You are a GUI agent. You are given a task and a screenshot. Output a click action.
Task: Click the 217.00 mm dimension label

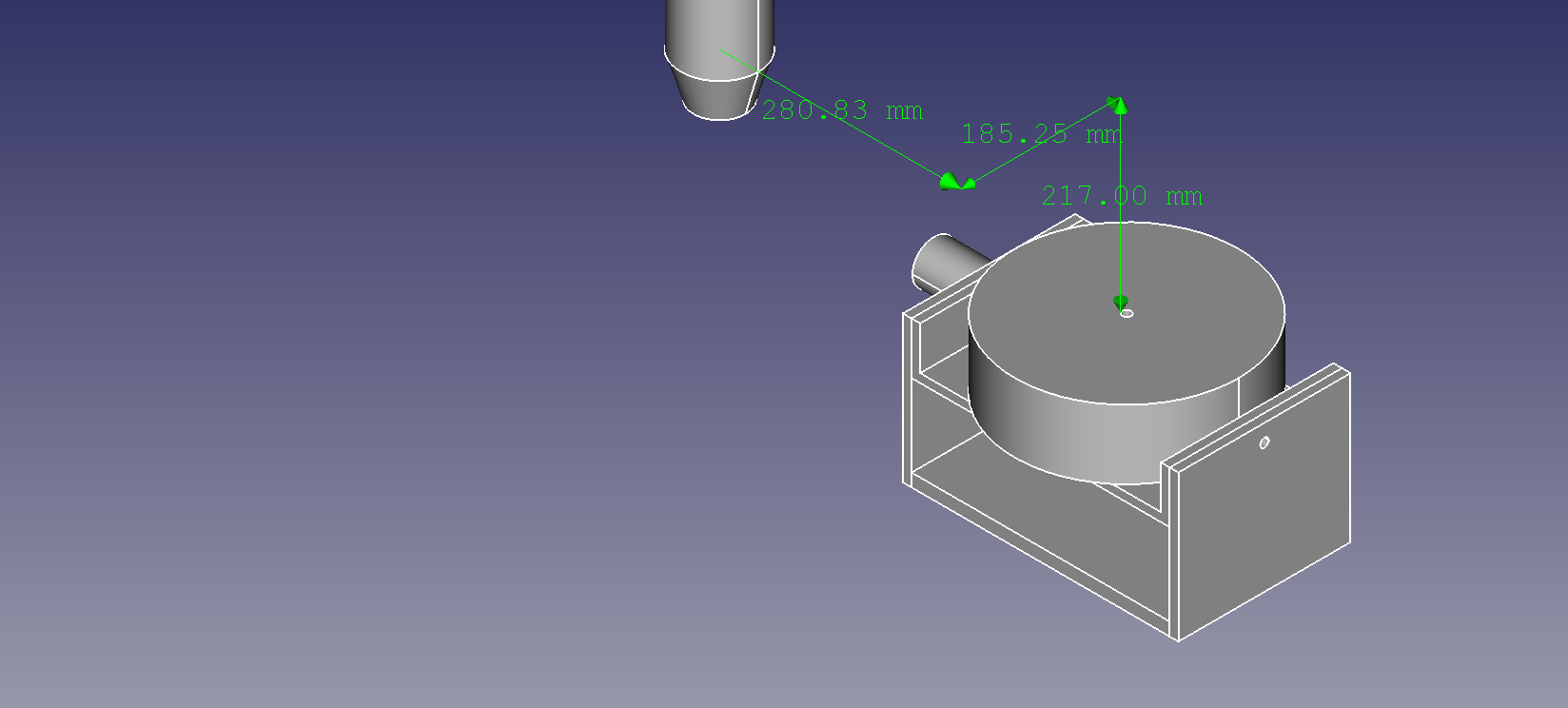1121,196
